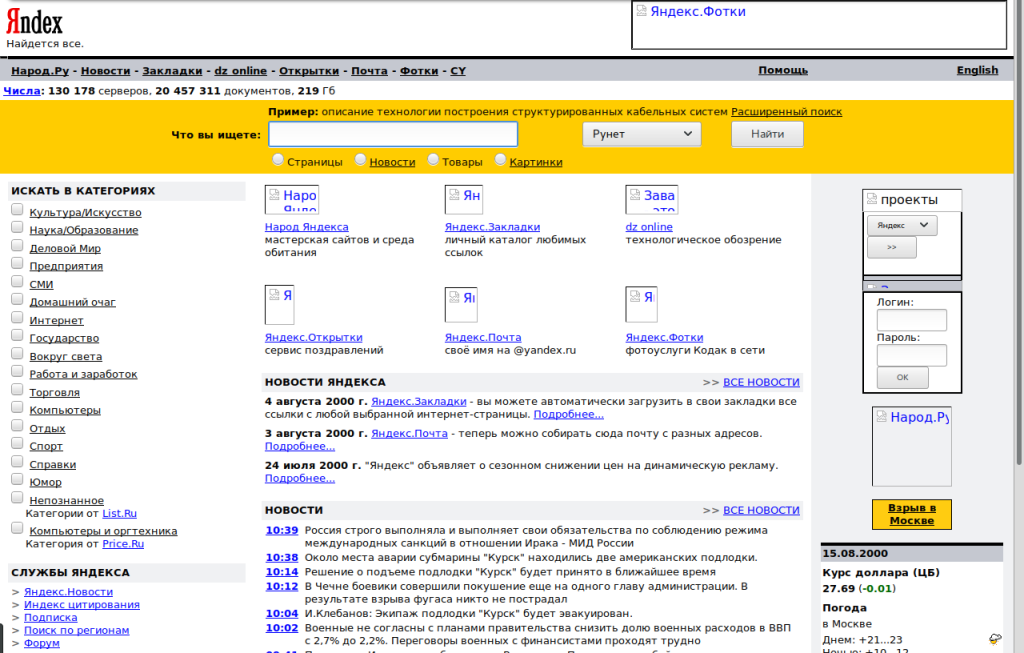Click the Пароль input field
Screen dimensions: 1024x653
[x=912, y=355]
